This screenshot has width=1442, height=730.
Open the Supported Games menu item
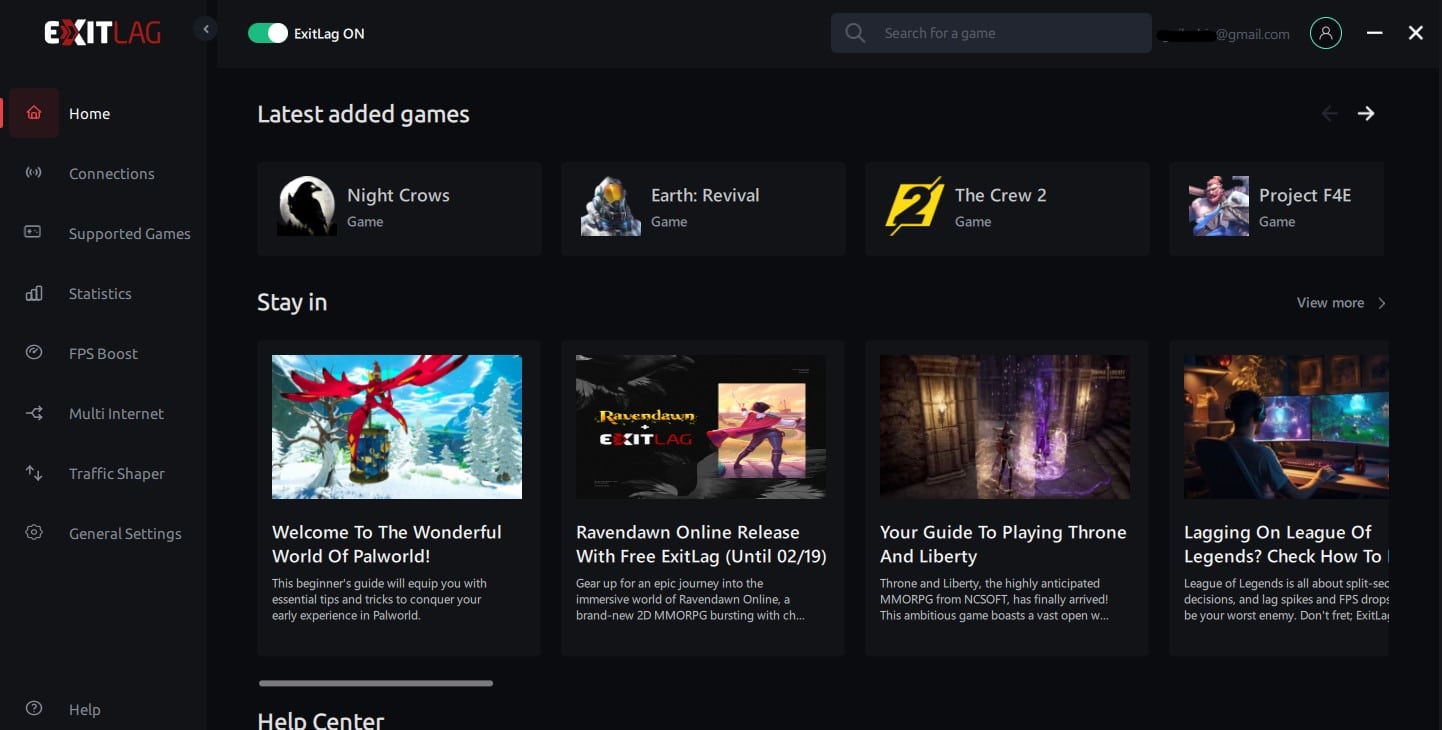[x=129, y=233]
